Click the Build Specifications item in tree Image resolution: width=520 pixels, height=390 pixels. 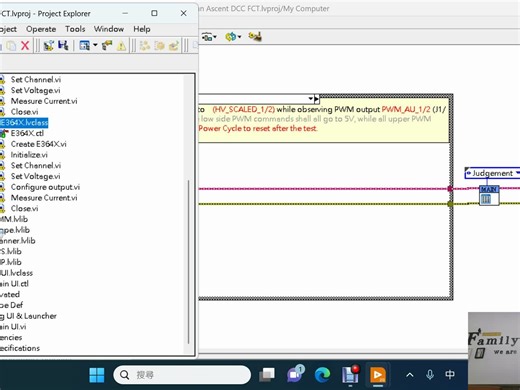20,348
